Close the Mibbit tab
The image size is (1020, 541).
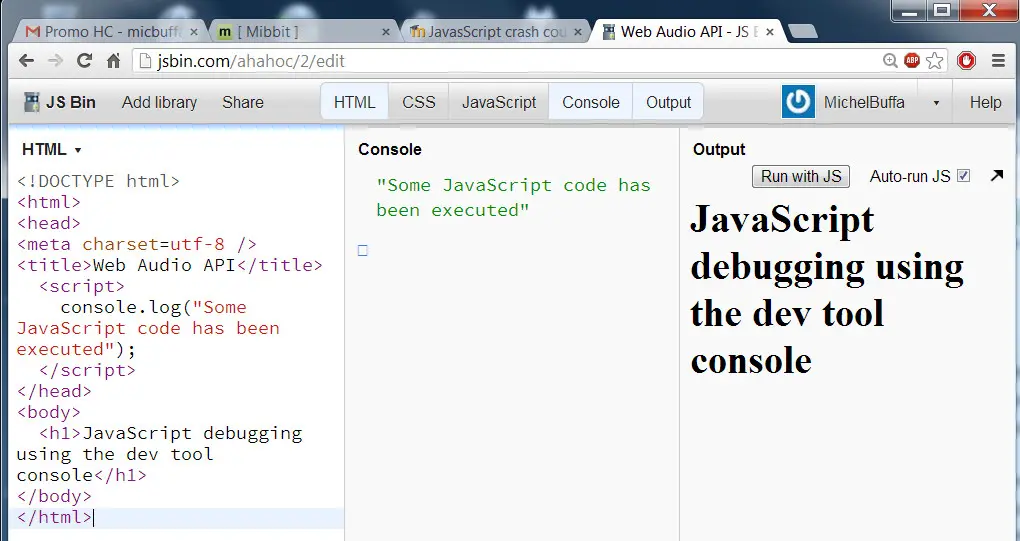point(386,32)
